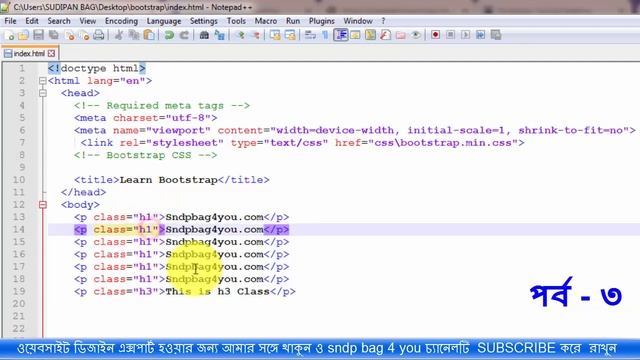The image size is (640, 360).
Task: Click the charset="utf-8" meta tag line
Action: pyautogui.click(x=146, y=118)
